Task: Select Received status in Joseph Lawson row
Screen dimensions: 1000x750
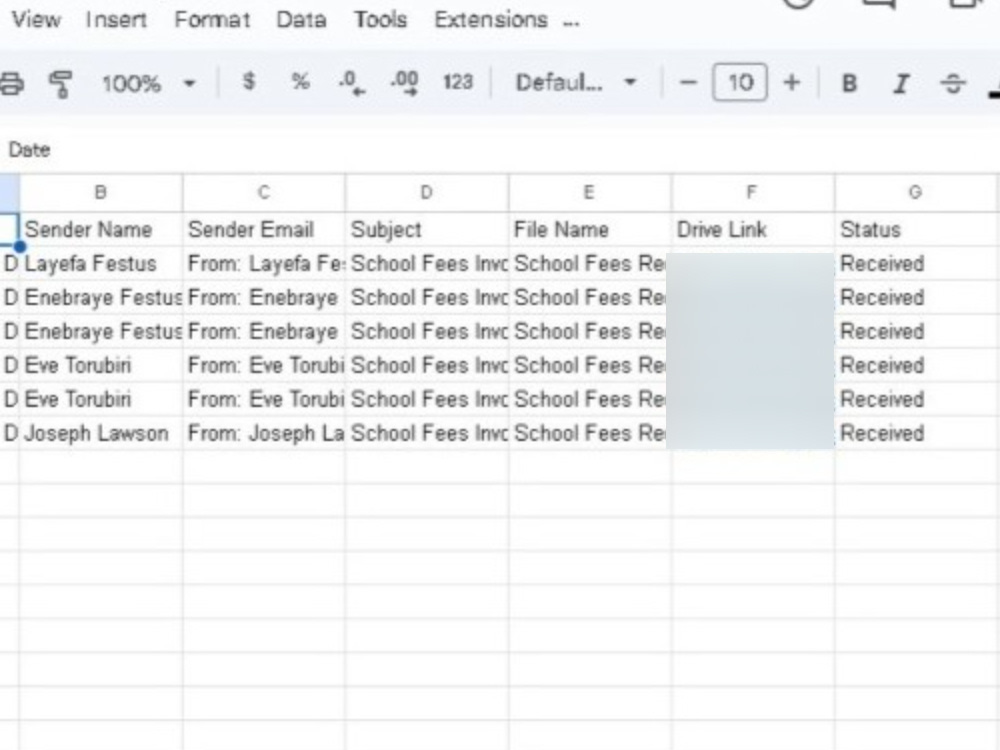Action: [x=916, y=433]
